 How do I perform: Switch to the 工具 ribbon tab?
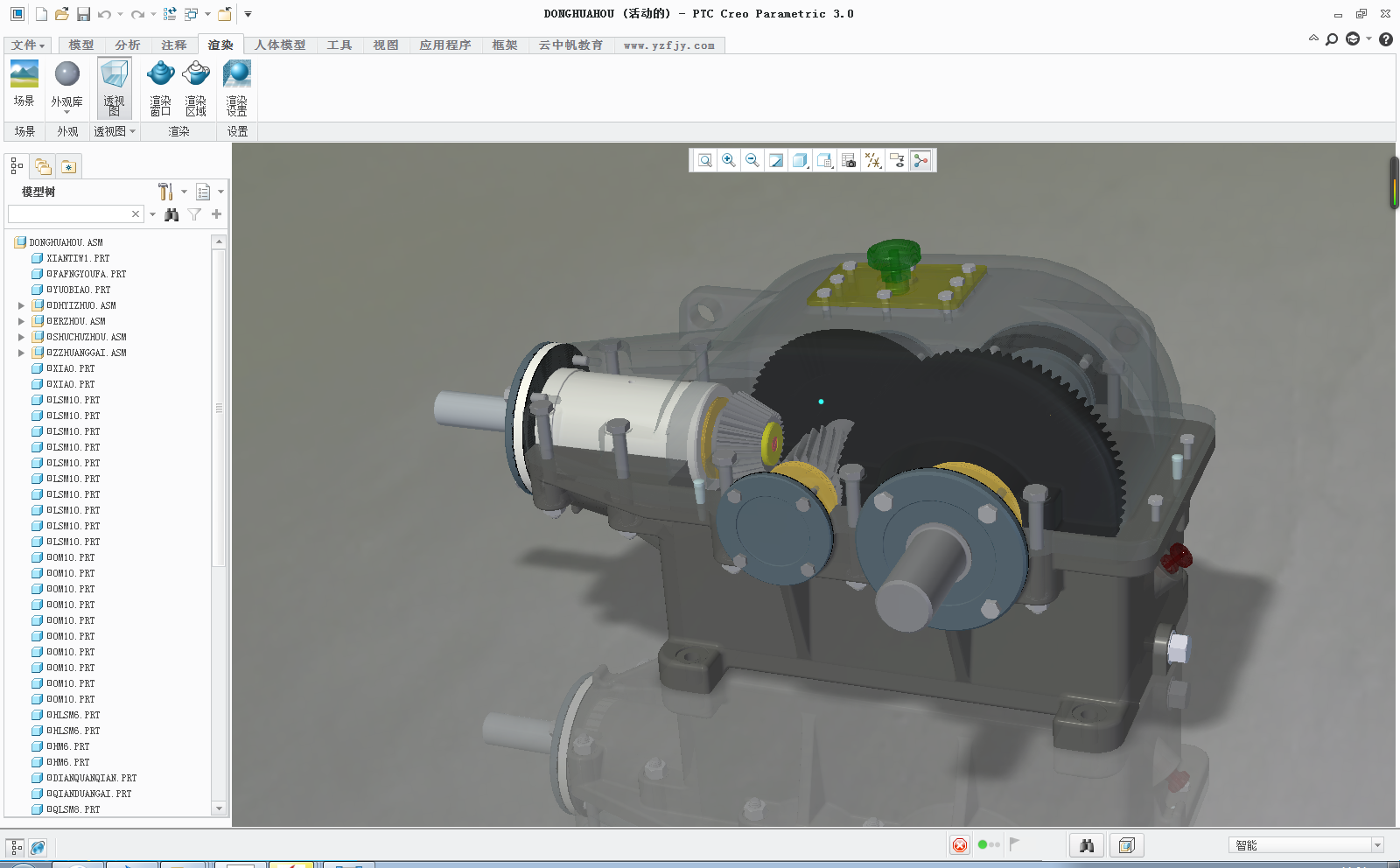339,45
